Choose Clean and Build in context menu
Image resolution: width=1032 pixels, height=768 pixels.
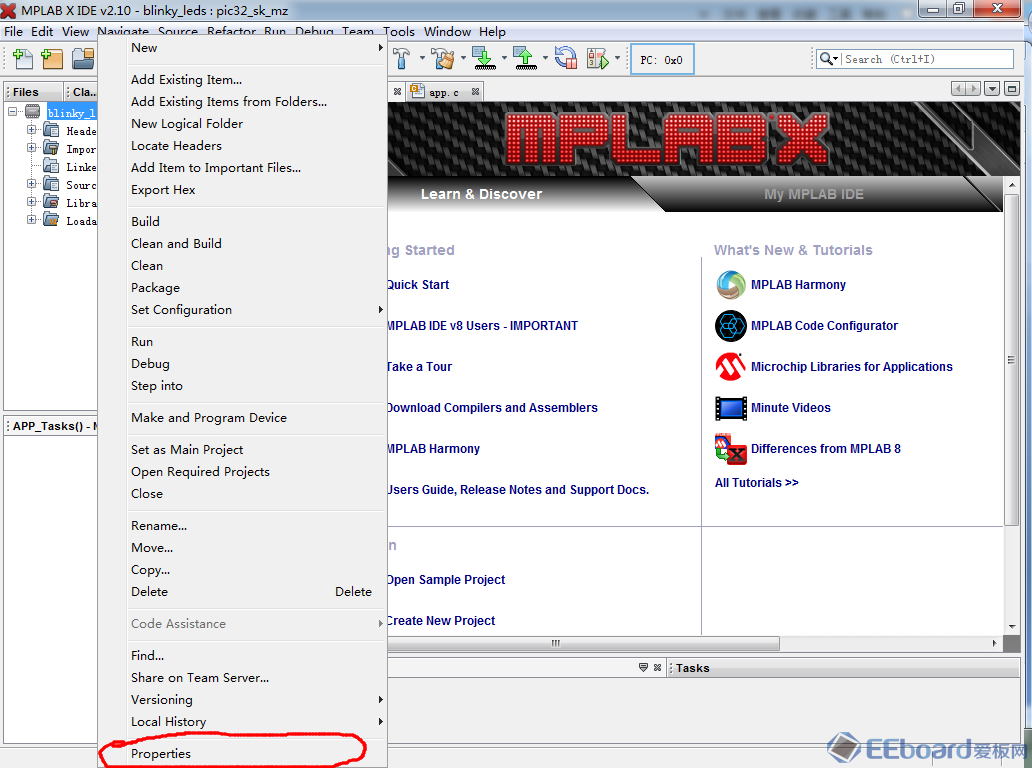pos(176,243)
